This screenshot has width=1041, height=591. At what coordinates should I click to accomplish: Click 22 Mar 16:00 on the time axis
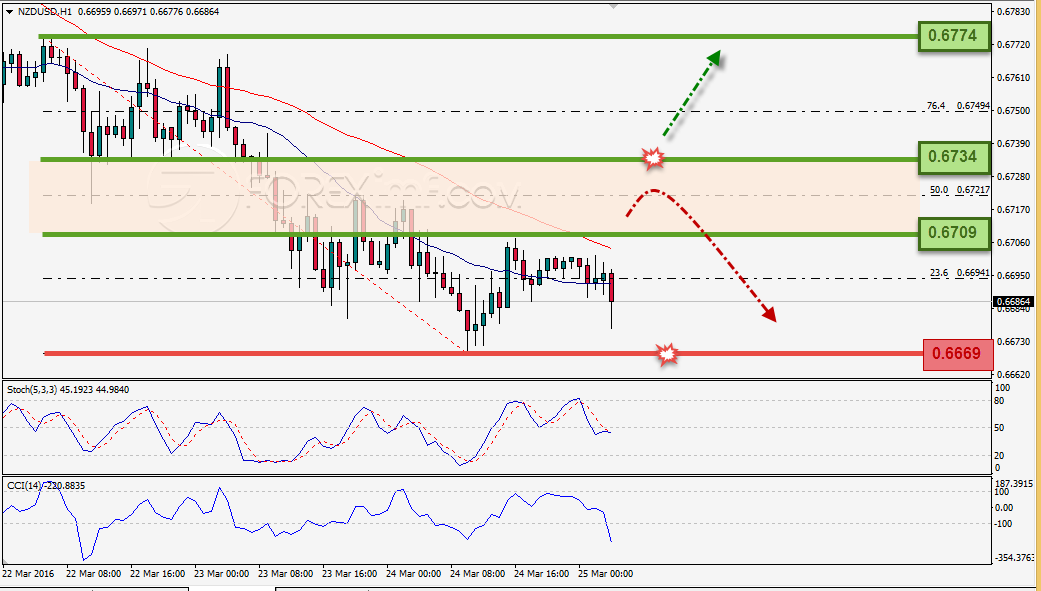(x=157, y=574)
